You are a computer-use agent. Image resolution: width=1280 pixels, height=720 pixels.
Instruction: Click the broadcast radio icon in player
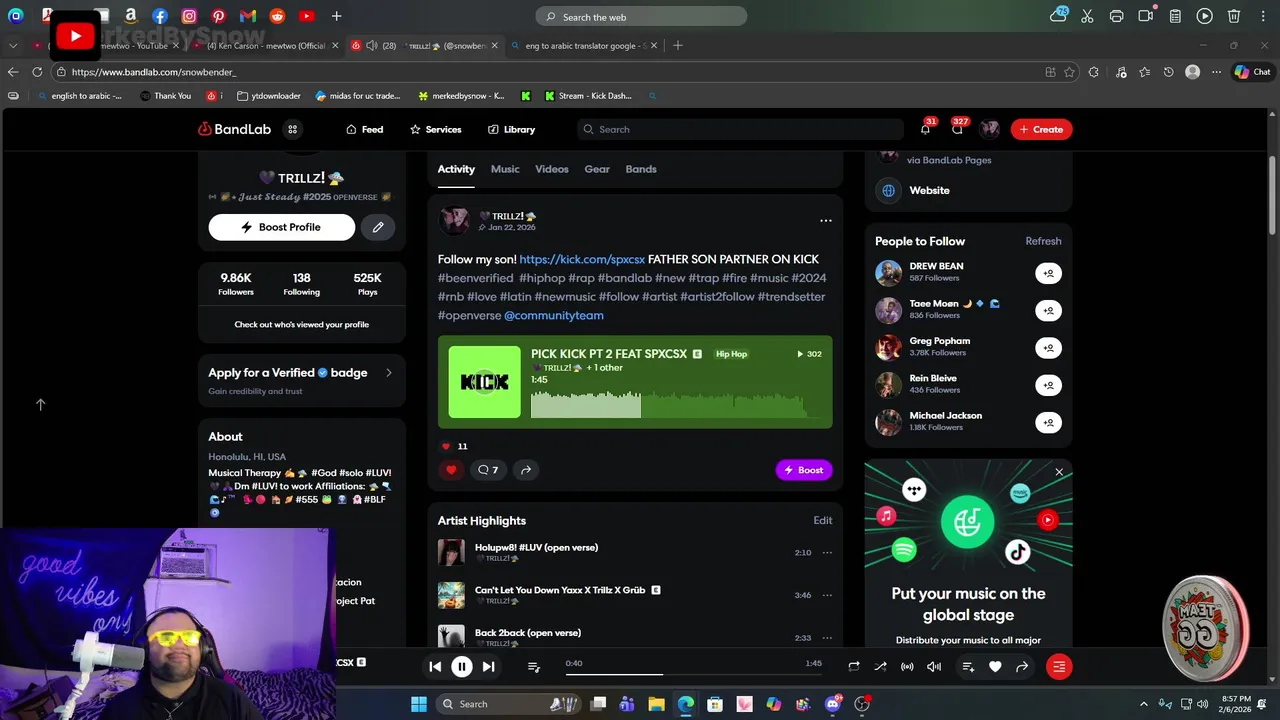pyautogui.click(x=907, y=667)
